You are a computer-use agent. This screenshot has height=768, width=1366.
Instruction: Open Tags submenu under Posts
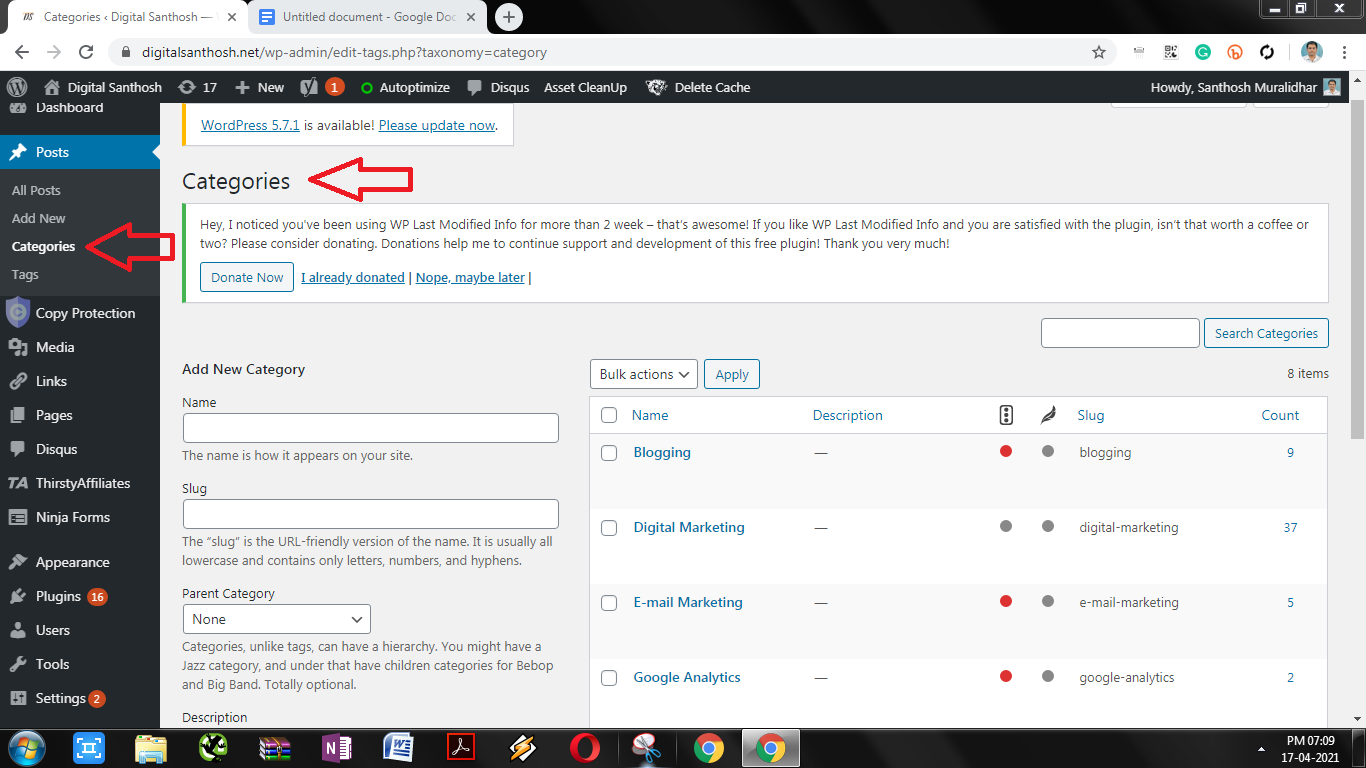pyautogui.click(x=25, y=274)
